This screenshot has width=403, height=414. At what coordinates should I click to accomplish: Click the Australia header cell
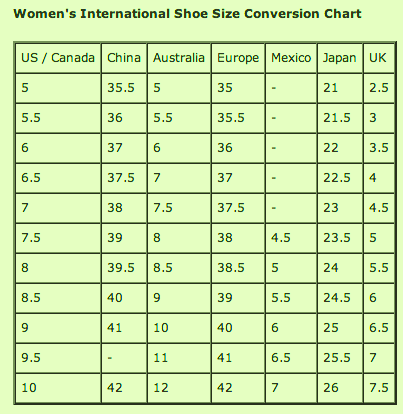click(x=179, y=58)
